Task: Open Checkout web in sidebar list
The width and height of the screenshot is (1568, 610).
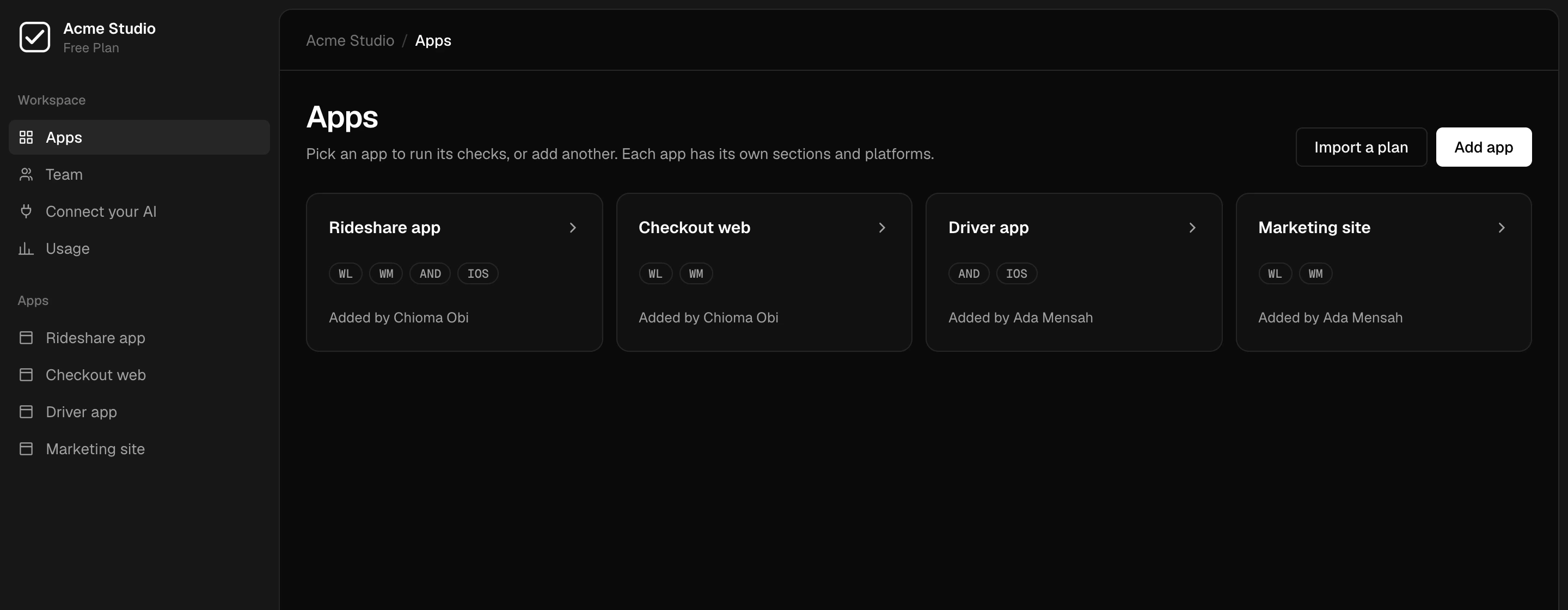Action: (x=139, y=375)
